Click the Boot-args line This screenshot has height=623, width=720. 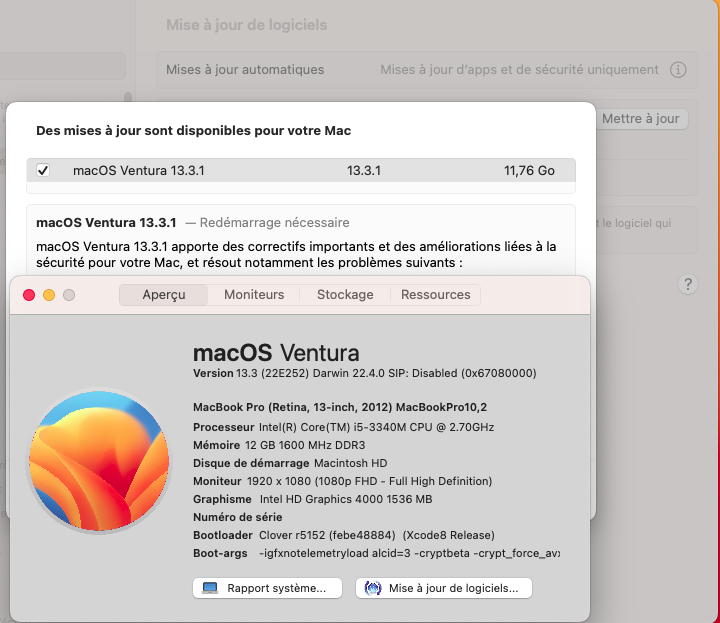click(376, 553)
